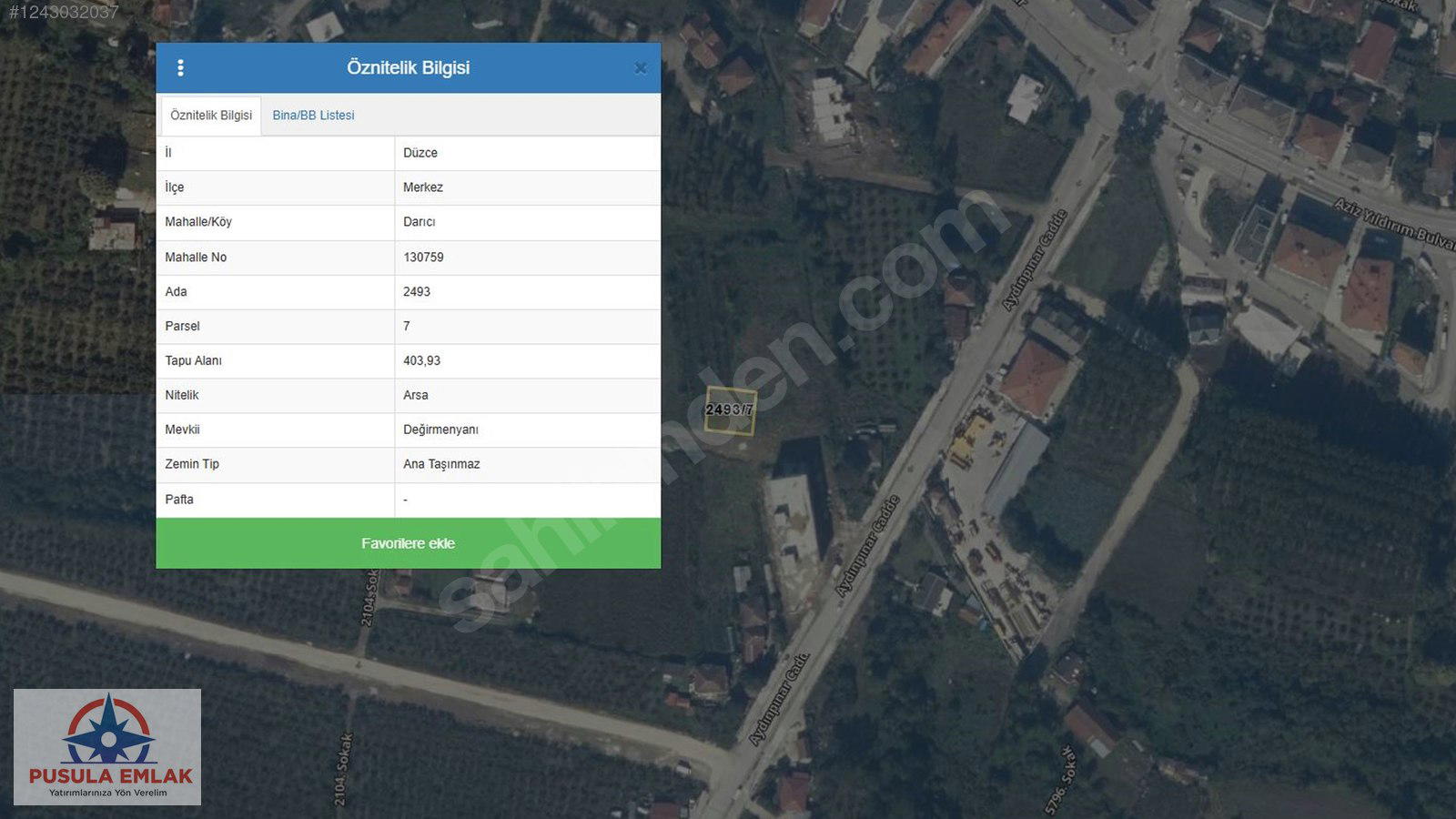Click the Arsa value in Nitelik row
The image size is (1456, 819).
point(416,395)
